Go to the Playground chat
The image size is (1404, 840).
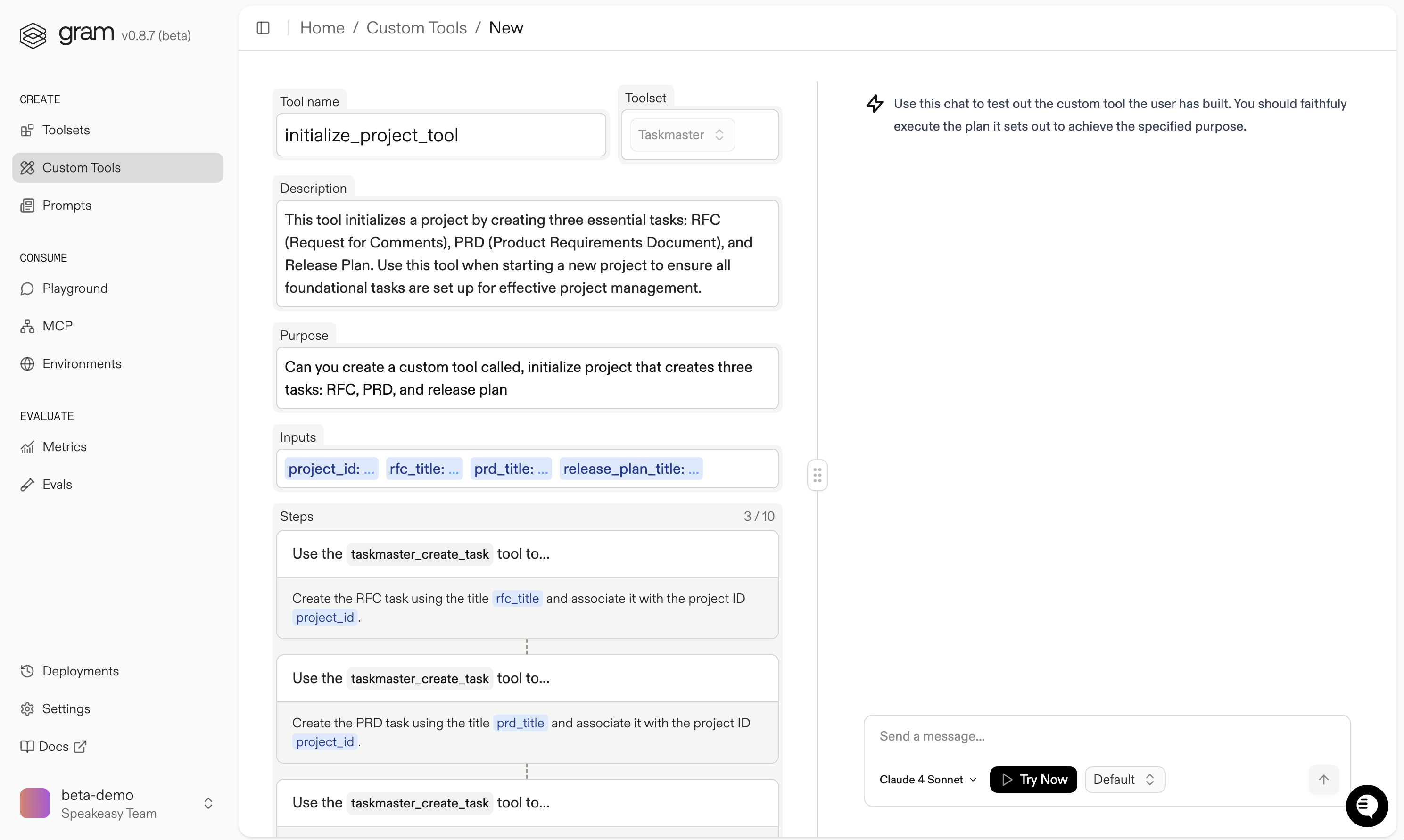point(74,288)
